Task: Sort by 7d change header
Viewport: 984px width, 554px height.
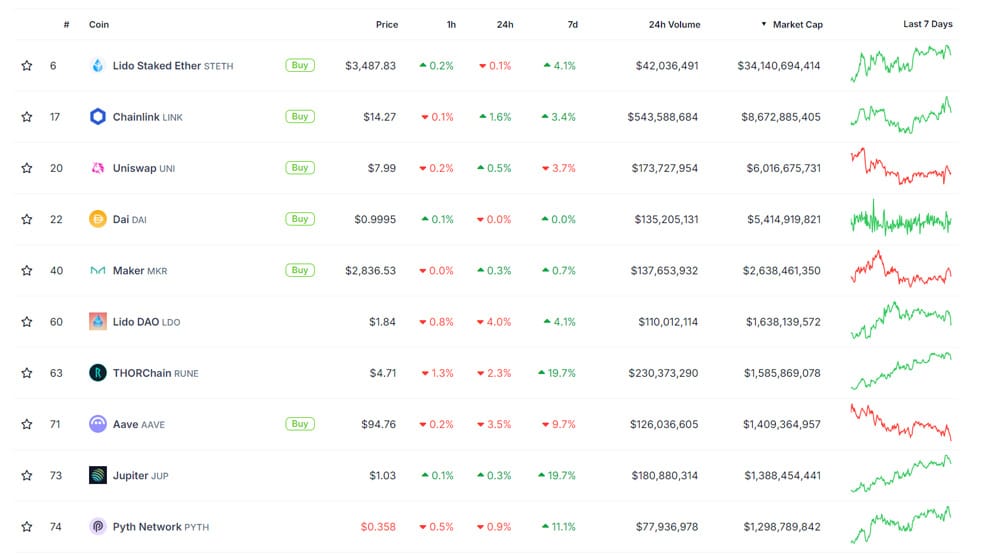Action: pyautogui.click(x=572, y=24)
